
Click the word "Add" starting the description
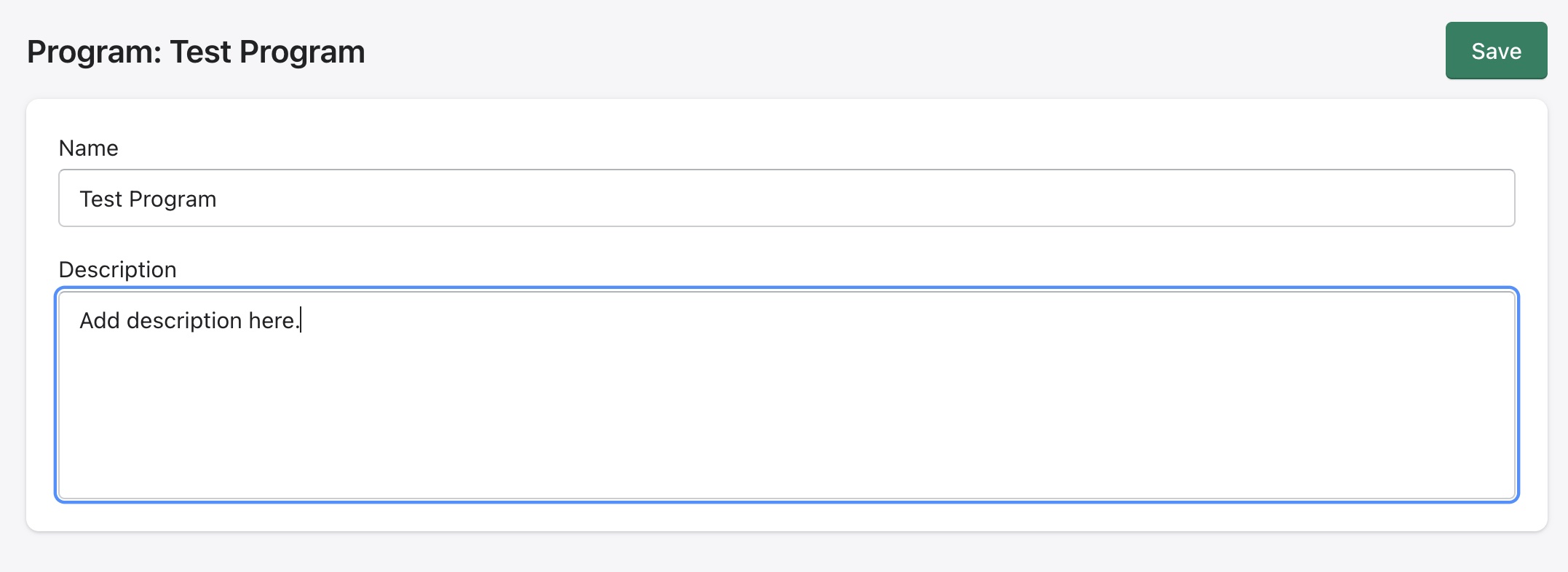point(99,321)
